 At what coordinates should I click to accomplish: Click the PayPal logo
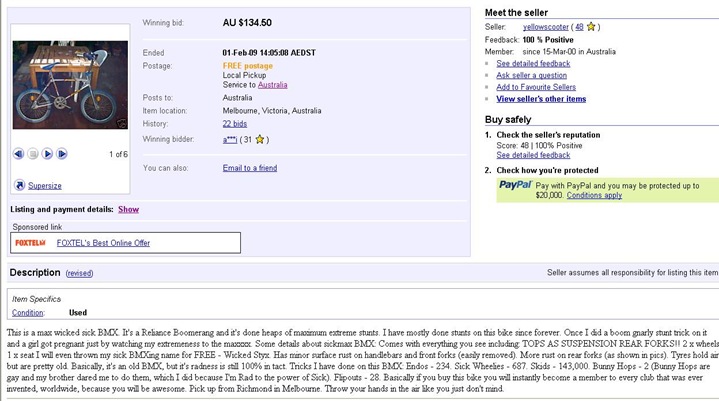[x=515, y=185]
